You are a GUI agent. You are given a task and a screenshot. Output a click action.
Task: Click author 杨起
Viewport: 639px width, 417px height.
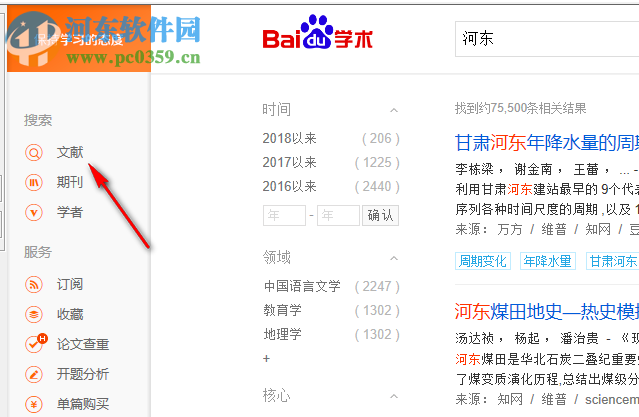[527, 338]
